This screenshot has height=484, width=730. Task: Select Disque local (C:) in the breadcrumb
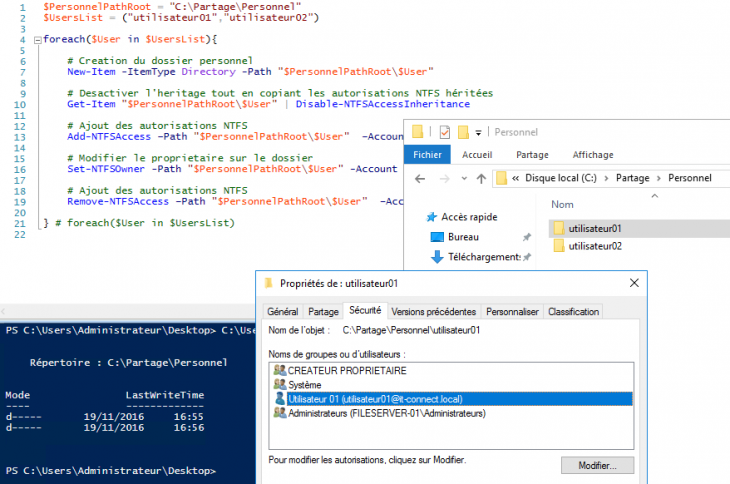(561, 178)
